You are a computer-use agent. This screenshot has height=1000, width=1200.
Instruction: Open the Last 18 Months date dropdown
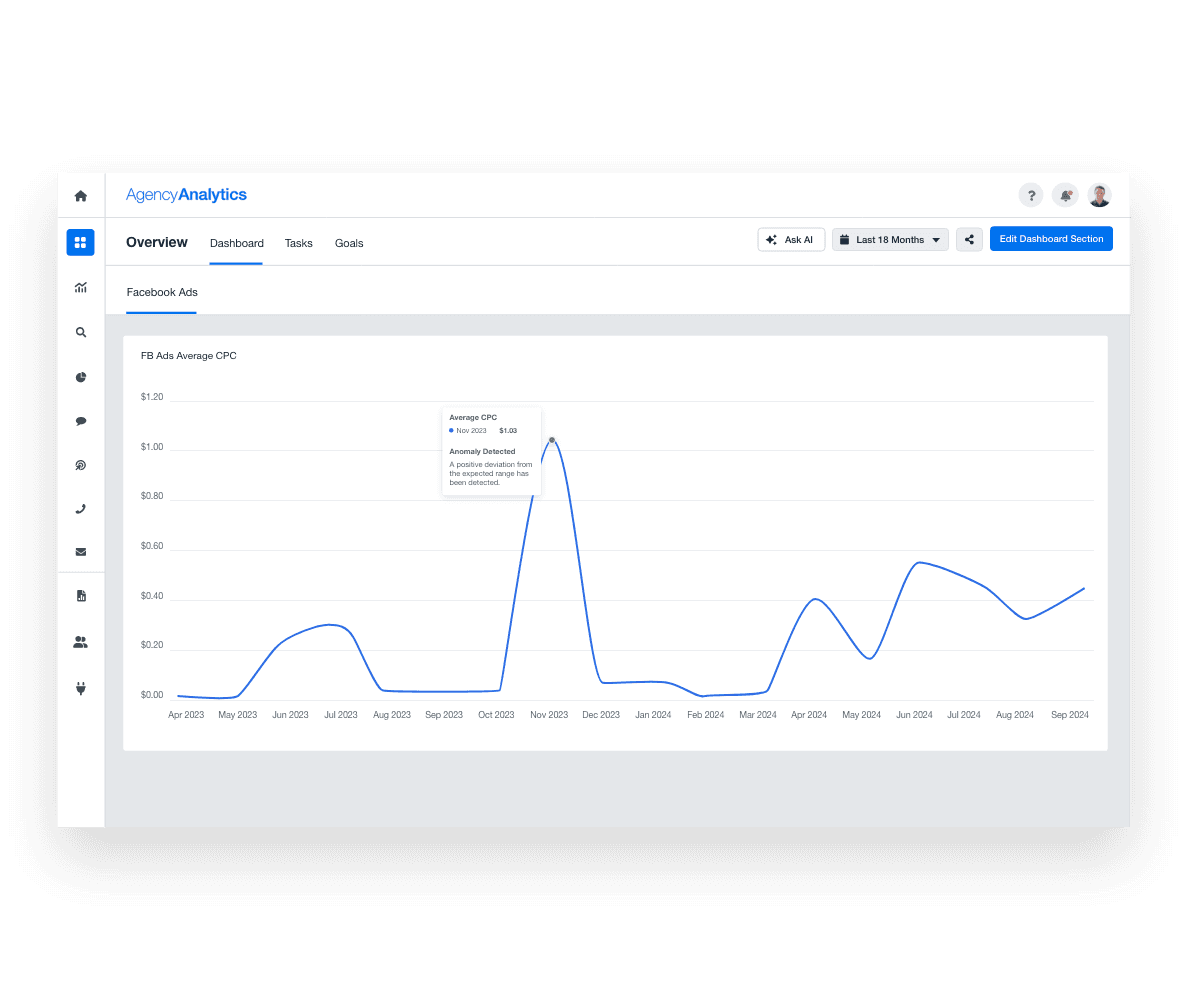[889, 239]
